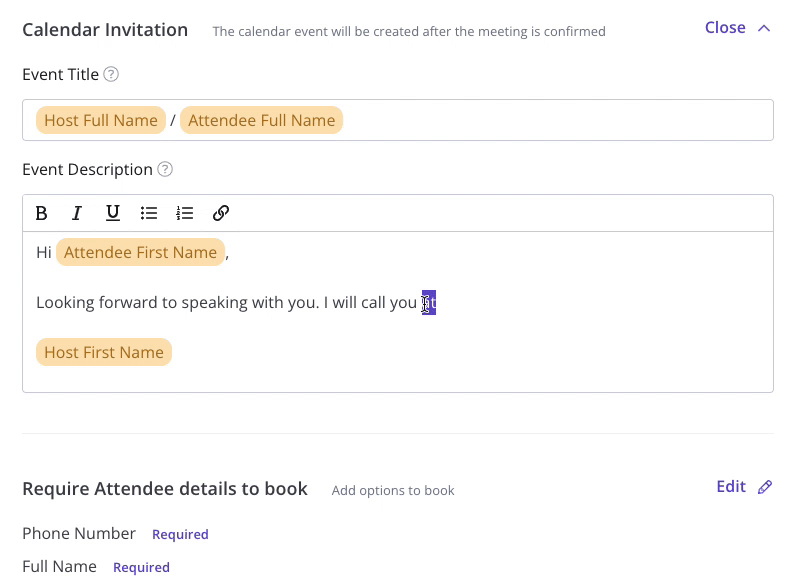Insert a hyperlink in the description
Screen dimensions: 794x584
pos(221,213)
